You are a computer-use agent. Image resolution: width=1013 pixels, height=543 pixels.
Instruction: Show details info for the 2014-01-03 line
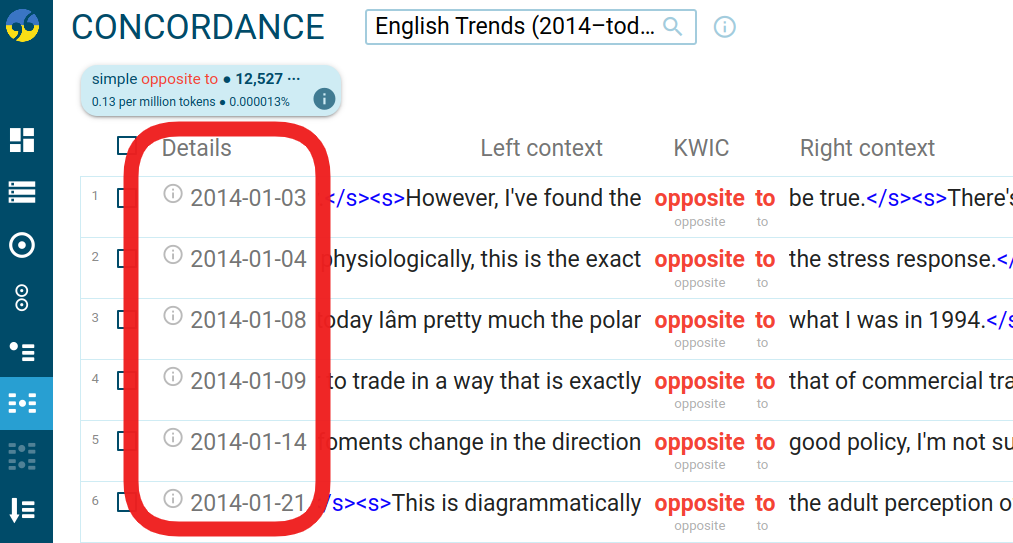click(x=173, y=194)
